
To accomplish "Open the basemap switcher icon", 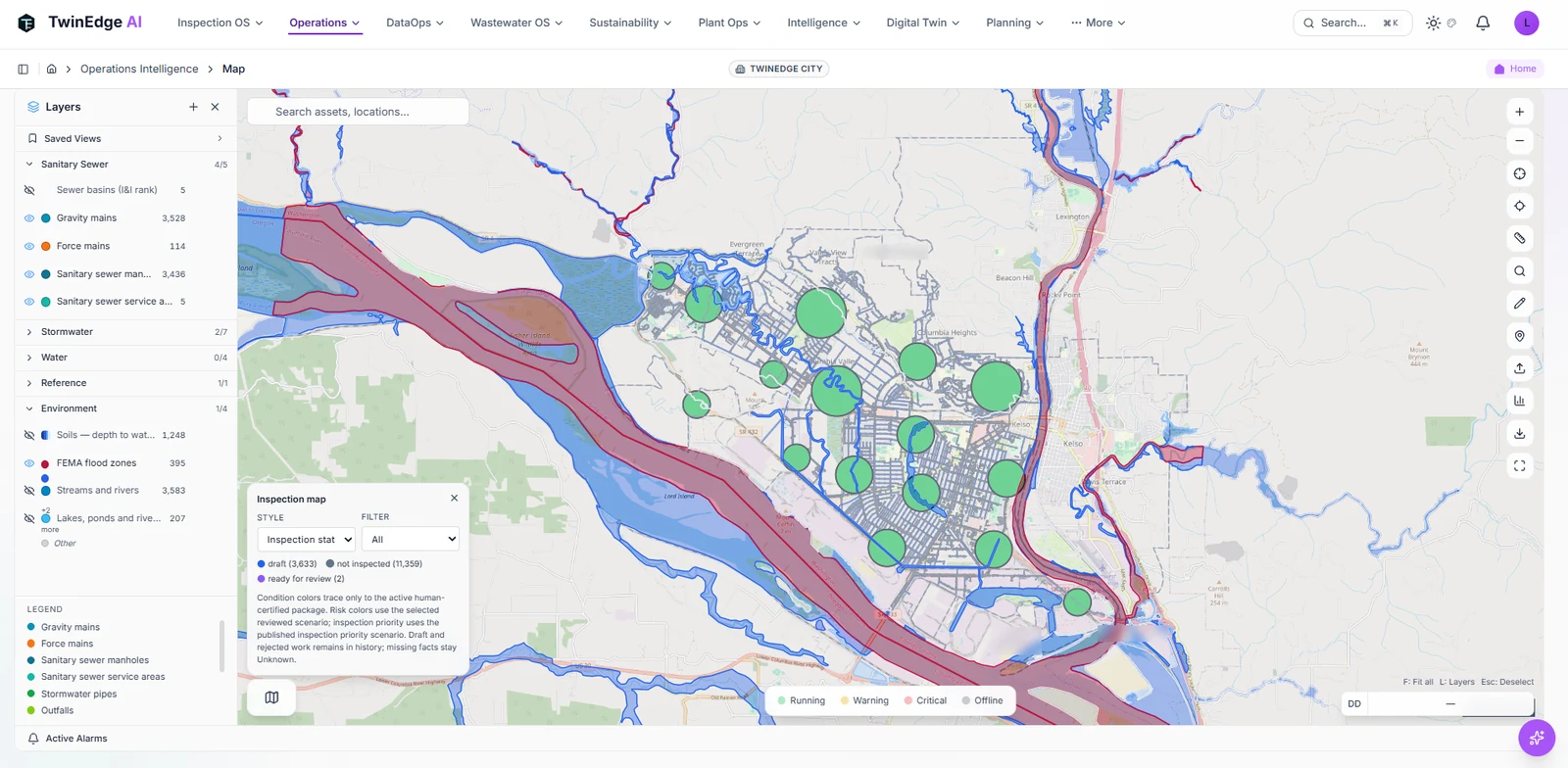I will (x=271, y=697).
